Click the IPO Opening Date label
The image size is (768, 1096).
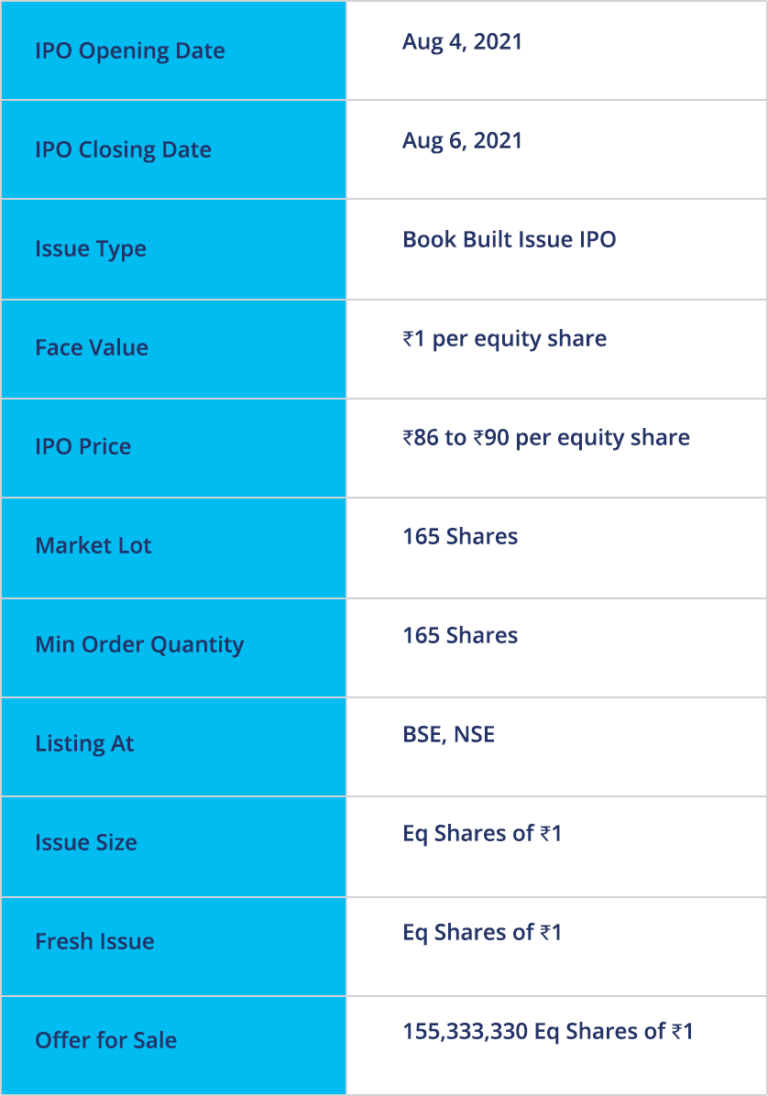click(130, 51)
